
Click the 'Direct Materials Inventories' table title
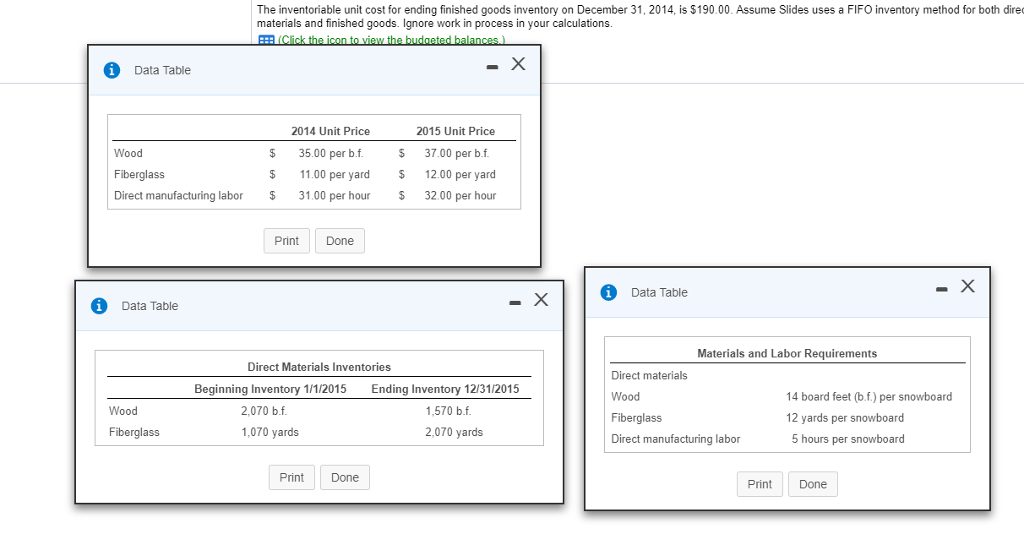(319, 367)
